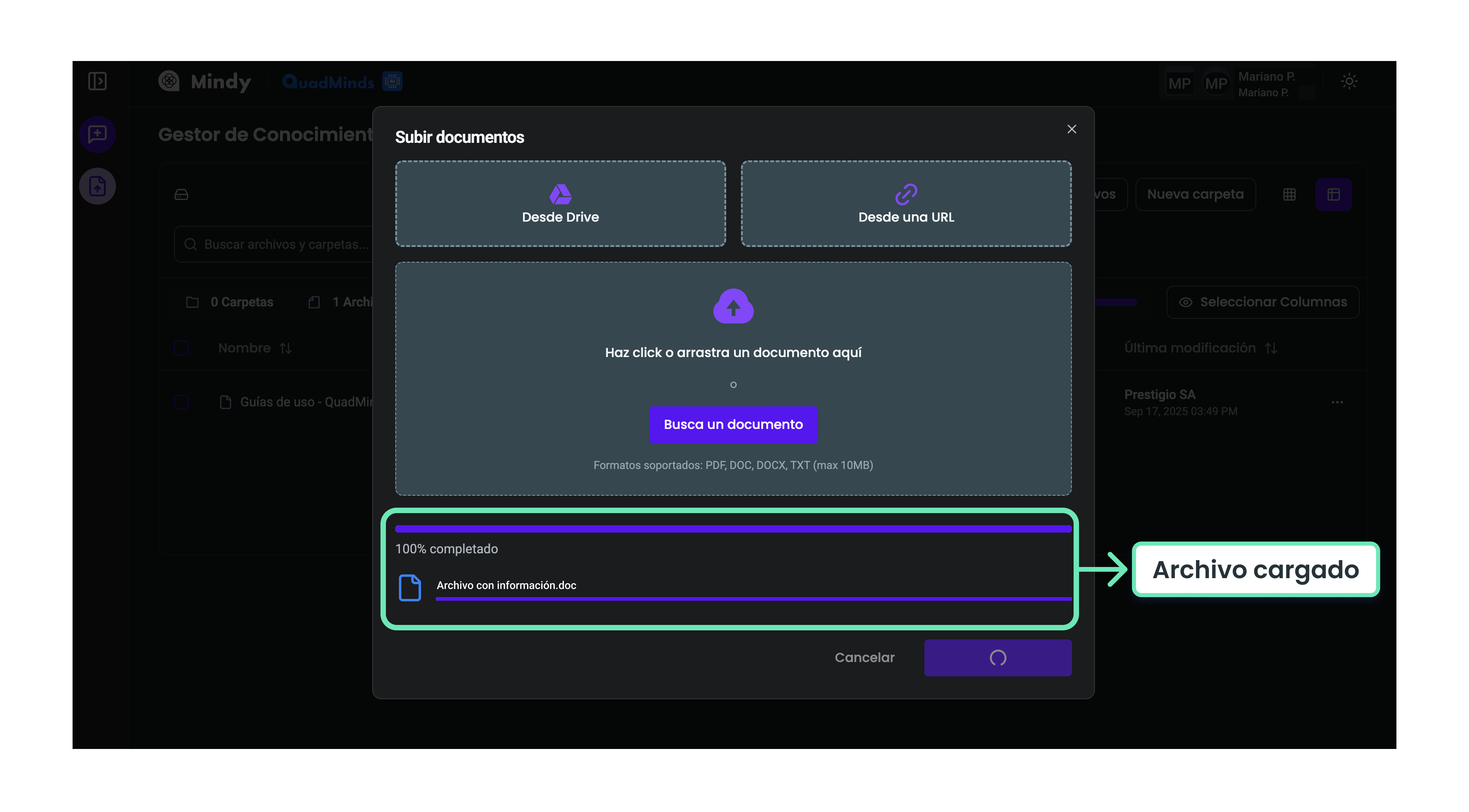Open Seleccionar Columnas visibility options
1469x812 pixels.
[x=1262, y=302]
